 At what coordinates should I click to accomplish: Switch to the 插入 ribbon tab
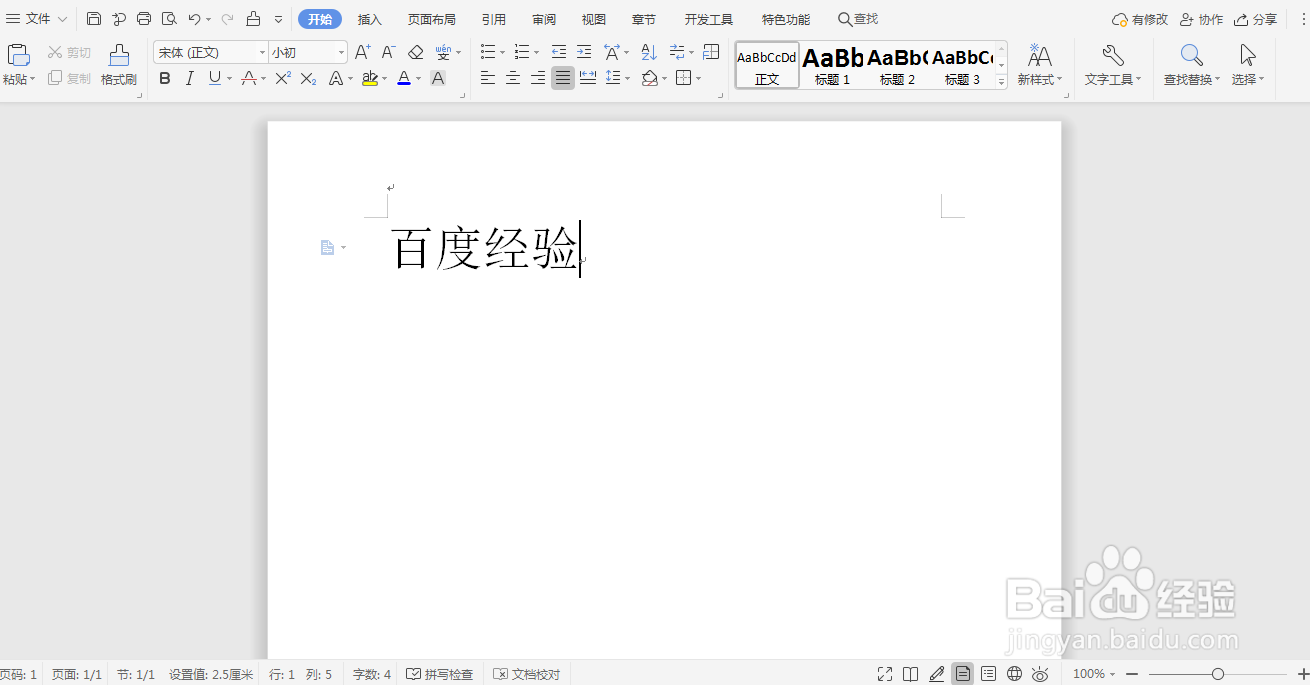(369, 19)
